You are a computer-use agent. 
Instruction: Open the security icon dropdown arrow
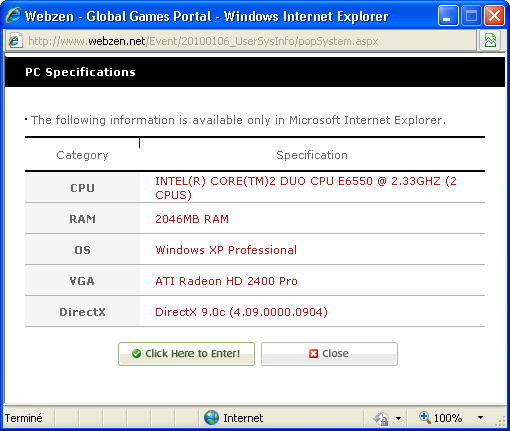point(398,418)
